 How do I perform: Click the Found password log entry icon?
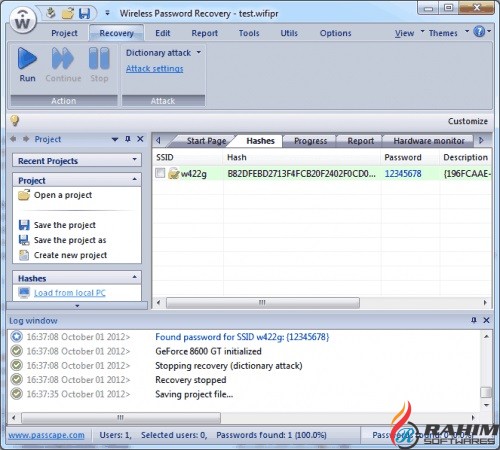[16, 337]
